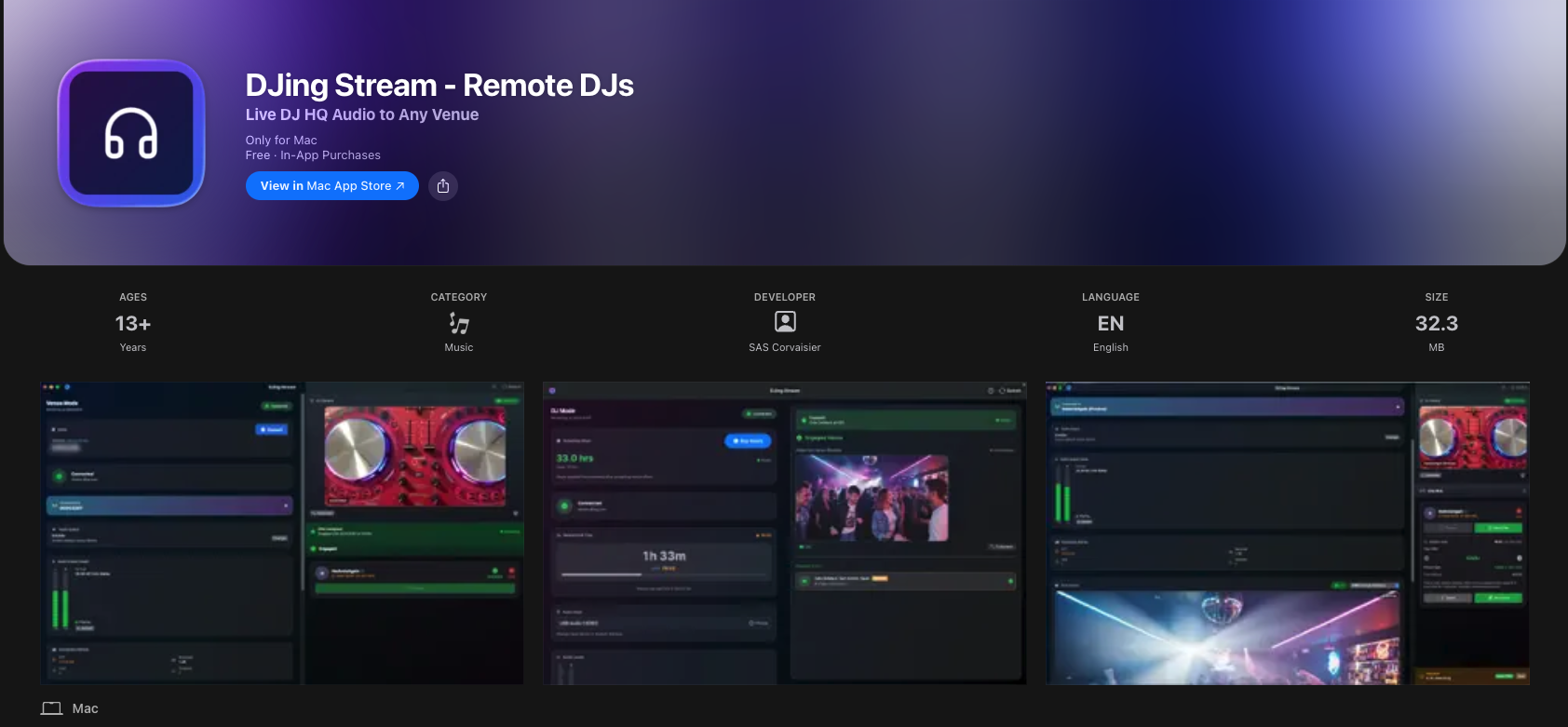Open the first screenshot showing Venue Mode

[282, 532]
